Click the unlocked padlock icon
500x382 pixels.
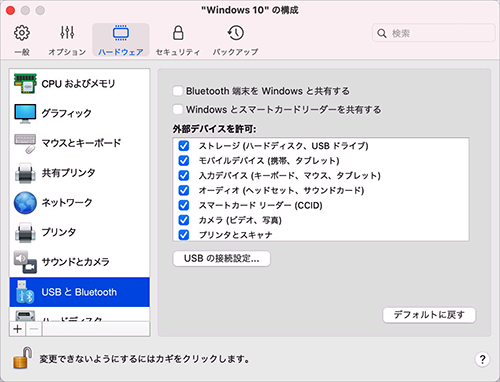click(23, 358)
